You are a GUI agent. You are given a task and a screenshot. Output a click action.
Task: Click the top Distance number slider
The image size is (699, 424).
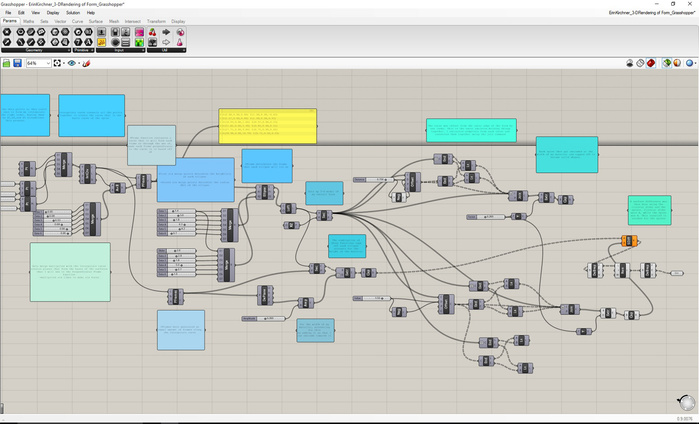[x=374, y=180]
